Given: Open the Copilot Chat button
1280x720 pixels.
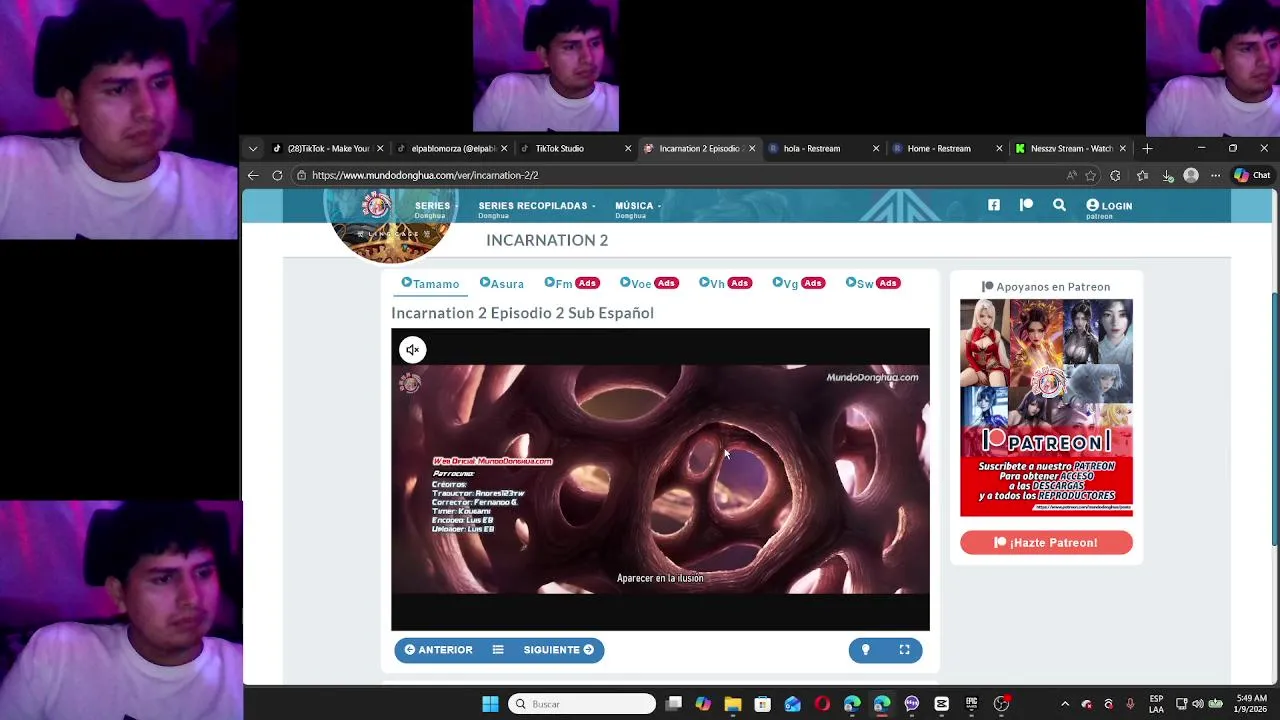Looking at the screenshot, I should [1251, 175].
